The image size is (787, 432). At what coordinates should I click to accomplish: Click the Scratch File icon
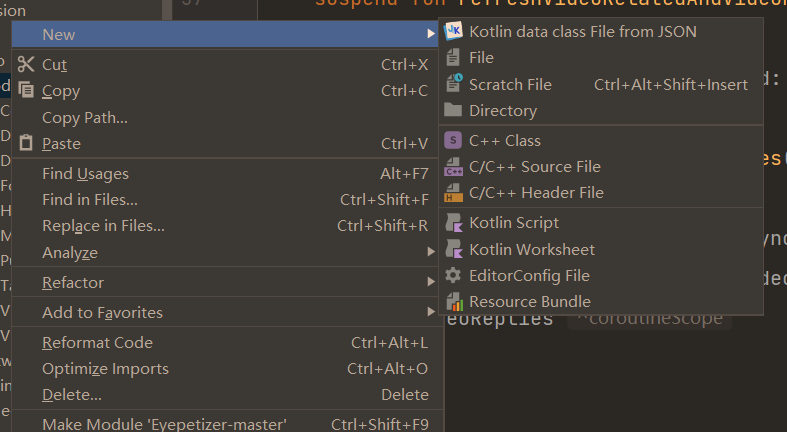pos(454,84)
